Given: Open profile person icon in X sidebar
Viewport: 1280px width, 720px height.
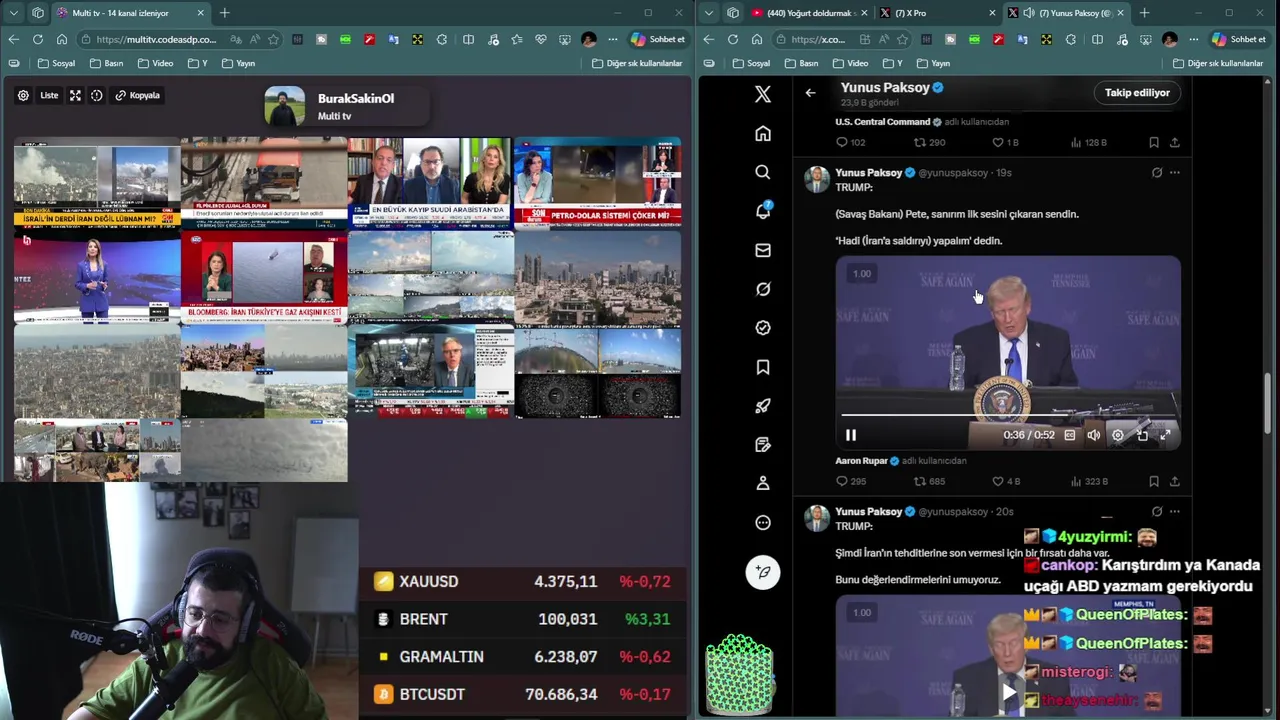Looking at the screenshot, I should [763, 483].
